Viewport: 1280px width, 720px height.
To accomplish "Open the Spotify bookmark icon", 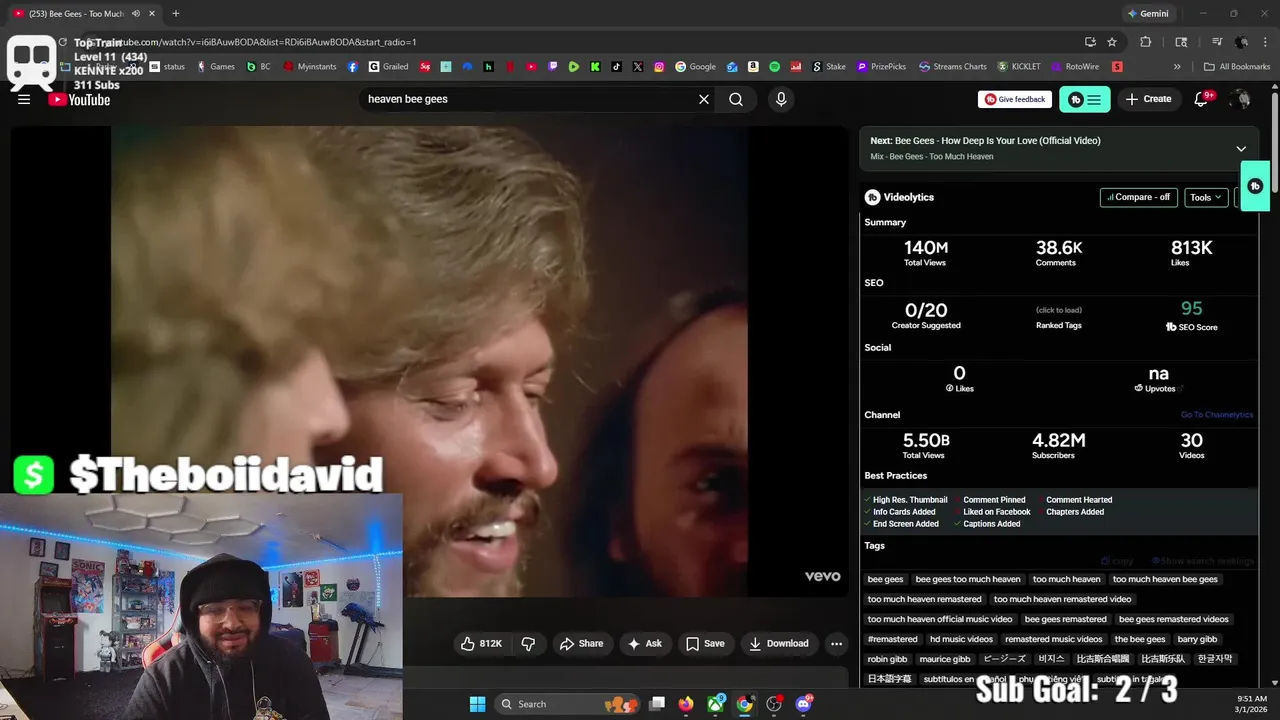I will click(x=775, y=67).
